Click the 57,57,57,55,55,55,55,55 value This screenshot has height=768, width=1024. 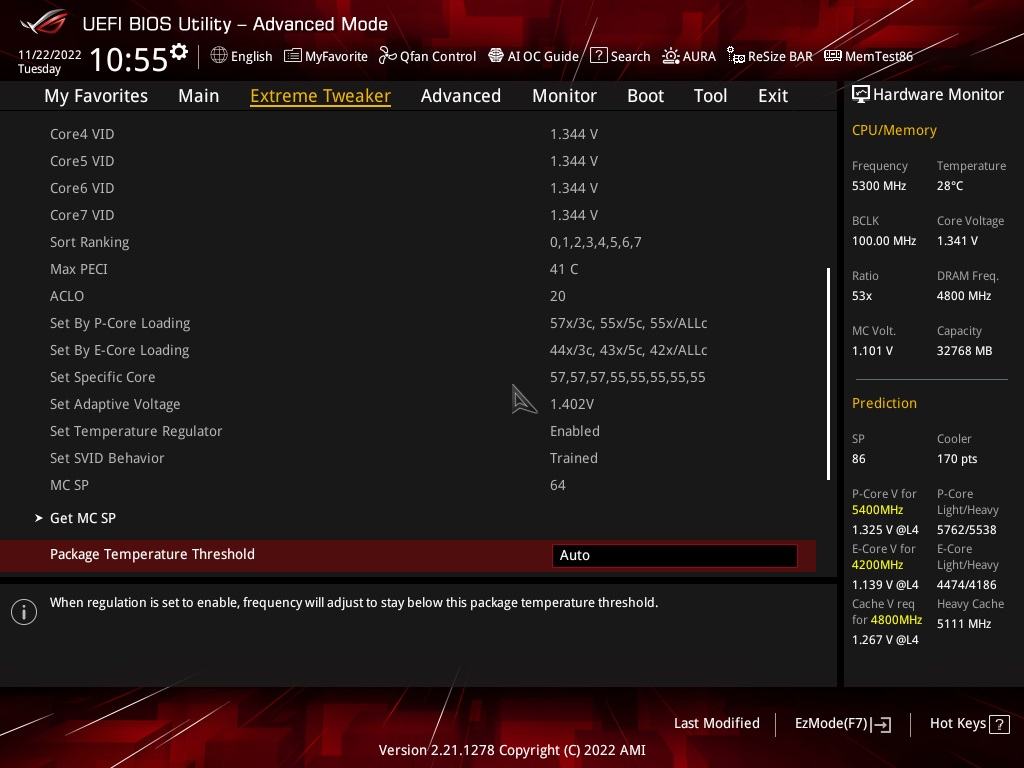[x=628, y=377]
